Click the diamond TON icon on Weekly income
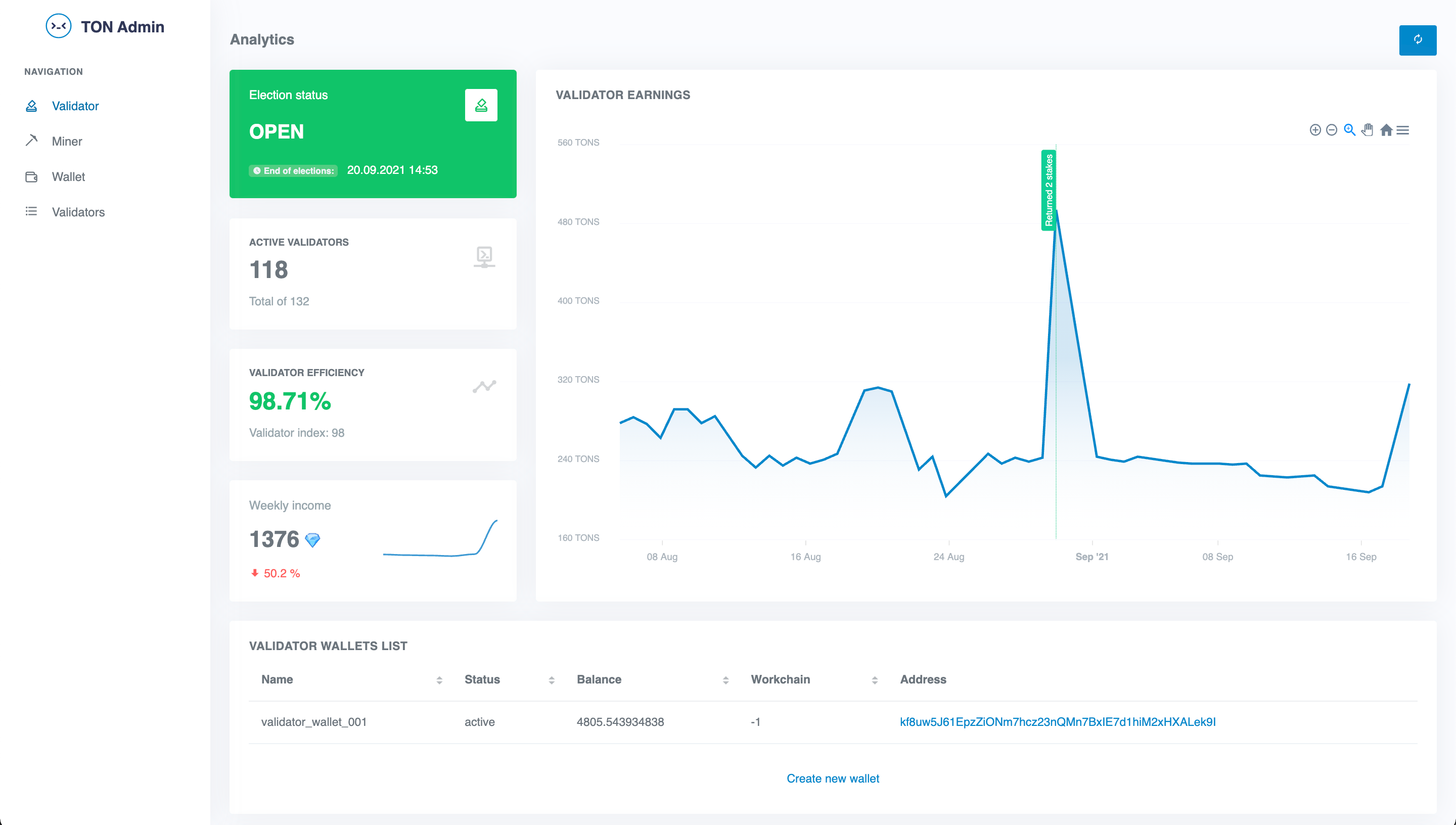Screen dimensions: 1456x825 [311, 539]
